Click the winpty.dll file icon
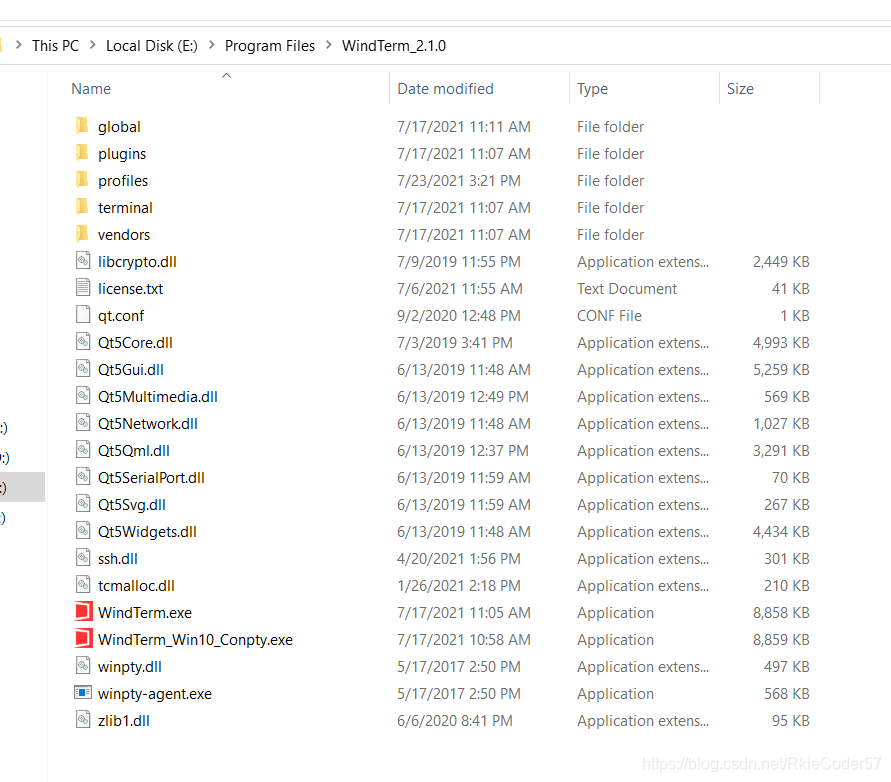891x782 pixels. (x=83, y=665)
